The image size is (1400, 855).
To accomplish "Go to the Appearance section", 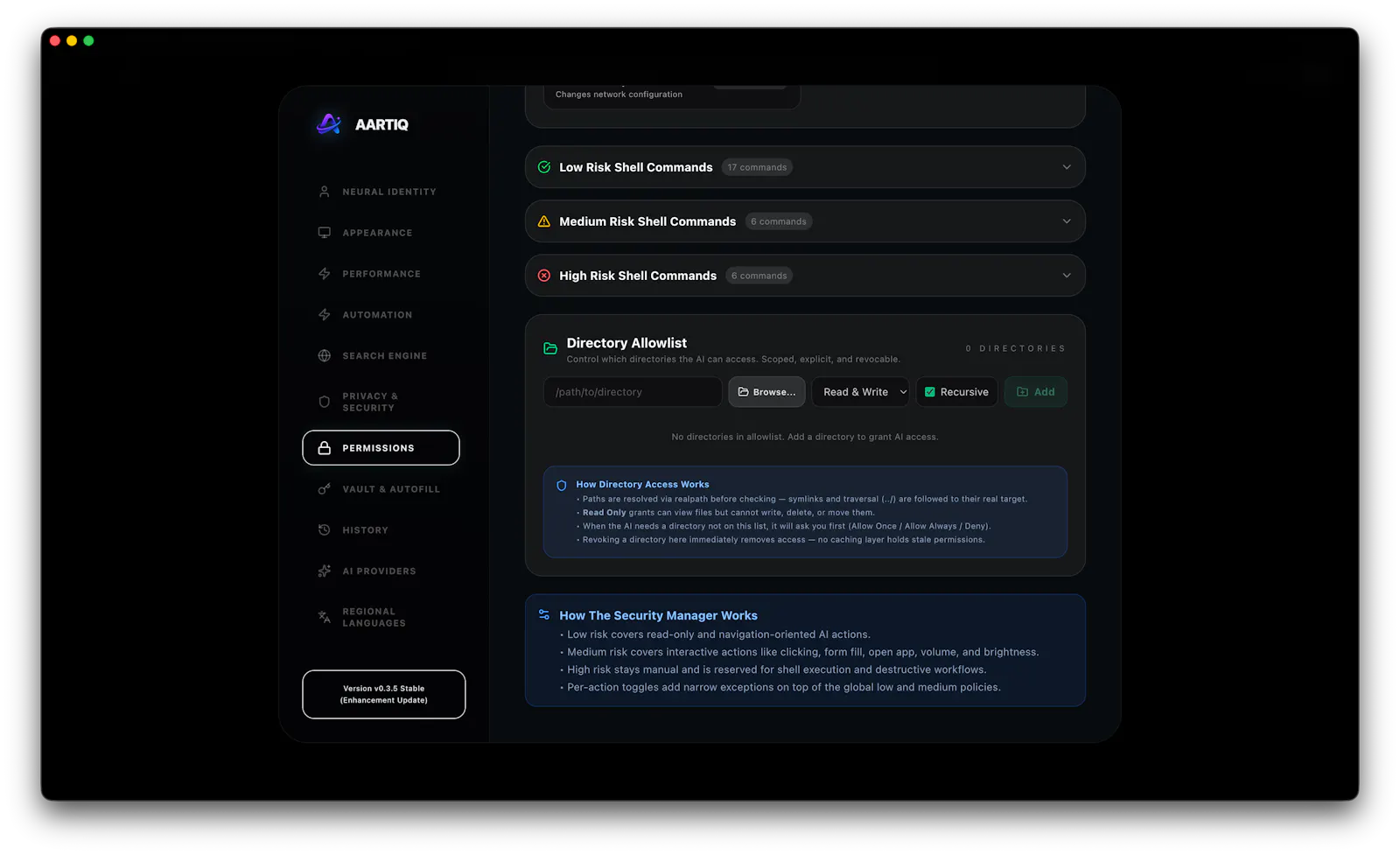I will 381,233.
